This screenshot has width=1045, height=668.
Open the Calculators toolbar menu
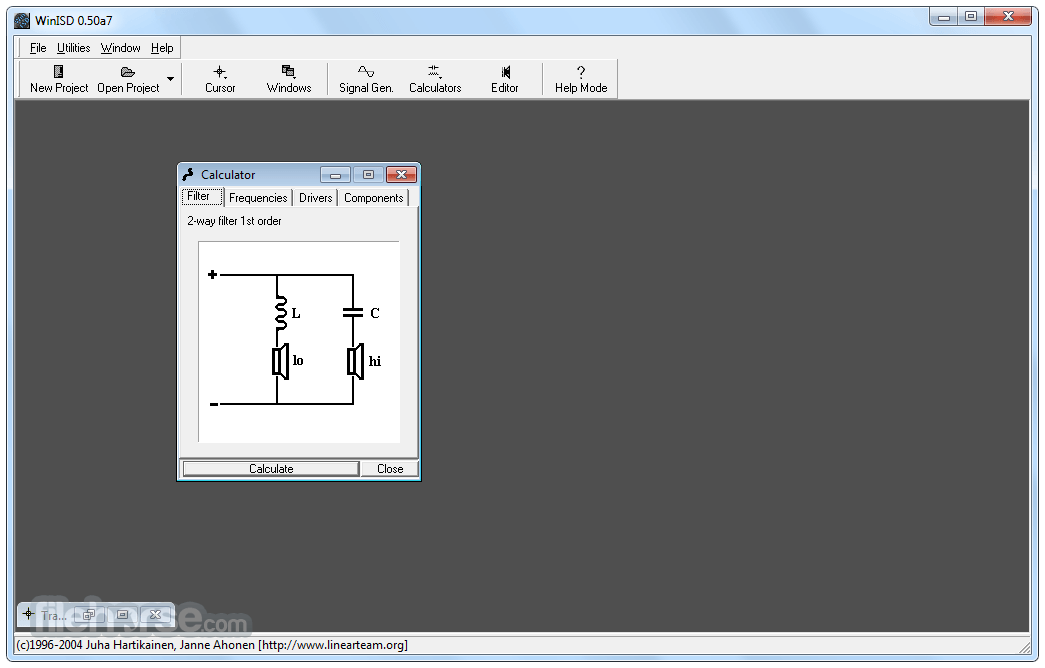pos(435,79)
